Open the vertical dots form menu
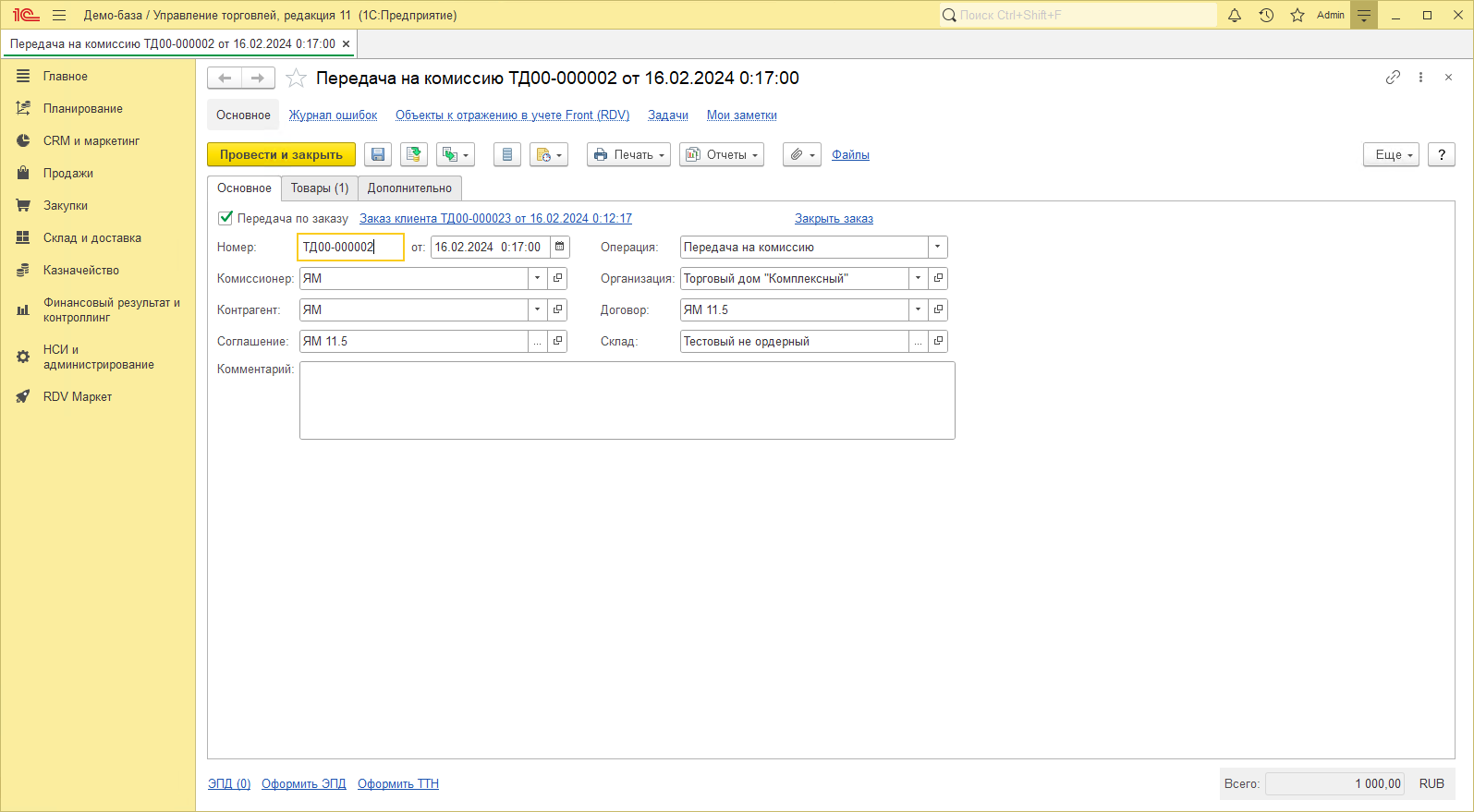The width and height of the screenshot is (1474, 812). pyautogui.click(x=1420, y=78)
